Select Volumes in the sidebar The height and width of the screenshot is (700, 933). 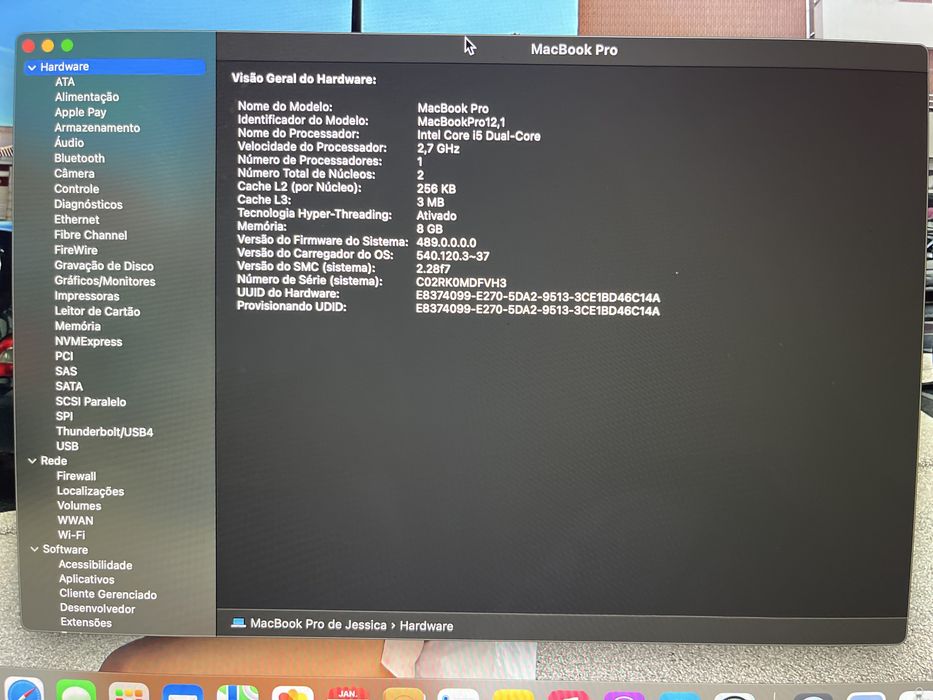(x=79, y=506)
